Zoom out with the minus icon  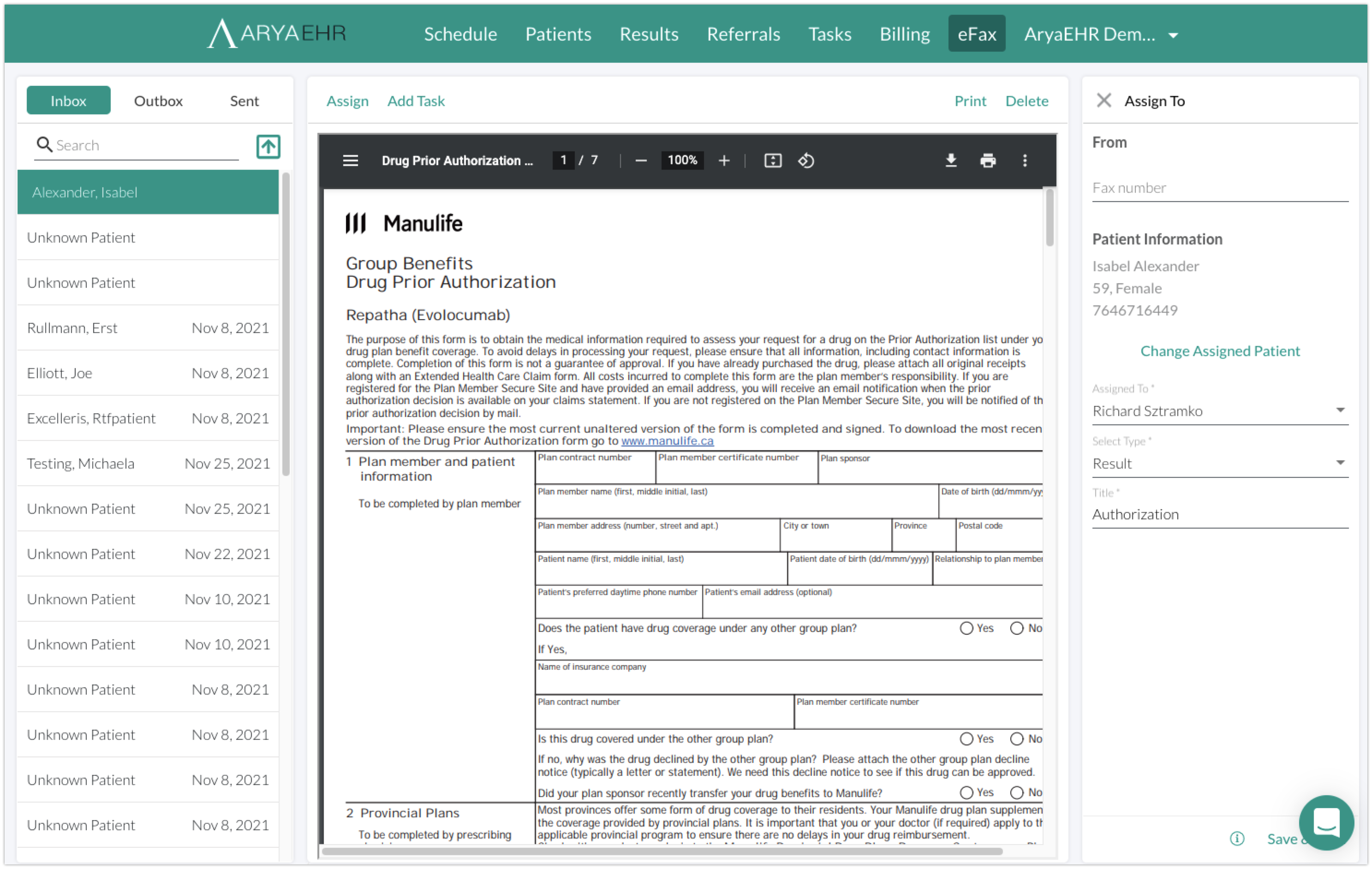coord(640,161)
